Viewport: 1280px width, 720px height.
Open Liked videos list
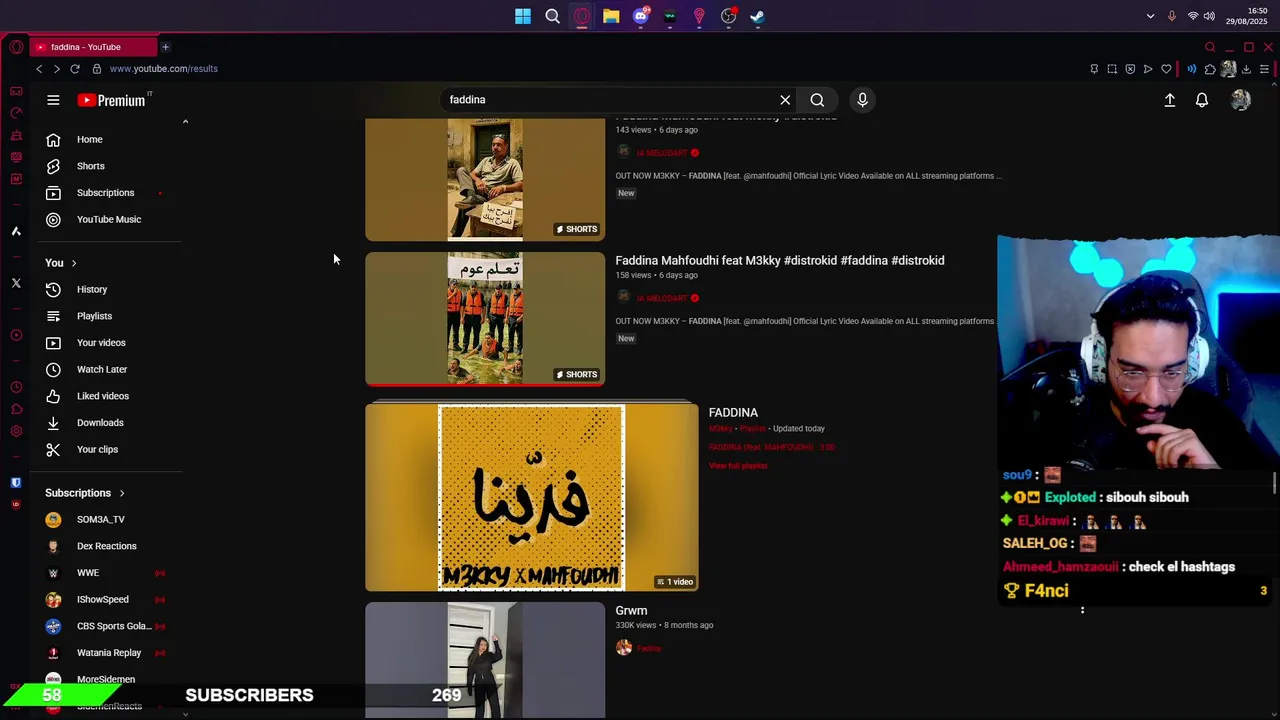(110, 396)
